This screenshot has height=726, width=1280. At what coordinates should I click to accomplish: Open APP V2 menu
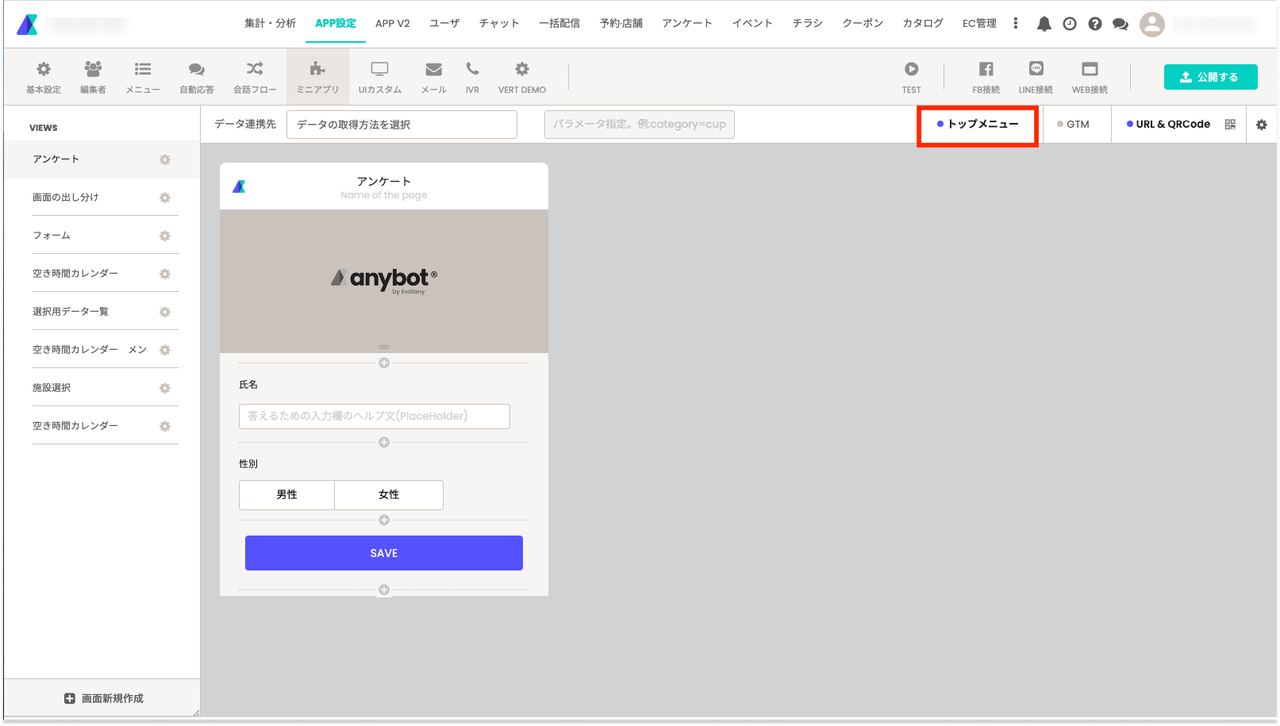tap(393, 23)
